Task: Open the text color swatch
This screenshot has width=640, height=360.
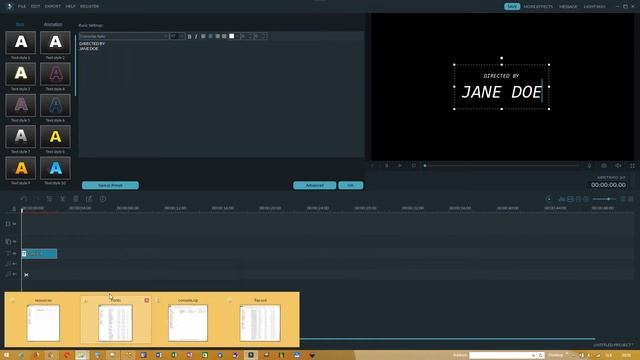Action: [x=232, y=36]
